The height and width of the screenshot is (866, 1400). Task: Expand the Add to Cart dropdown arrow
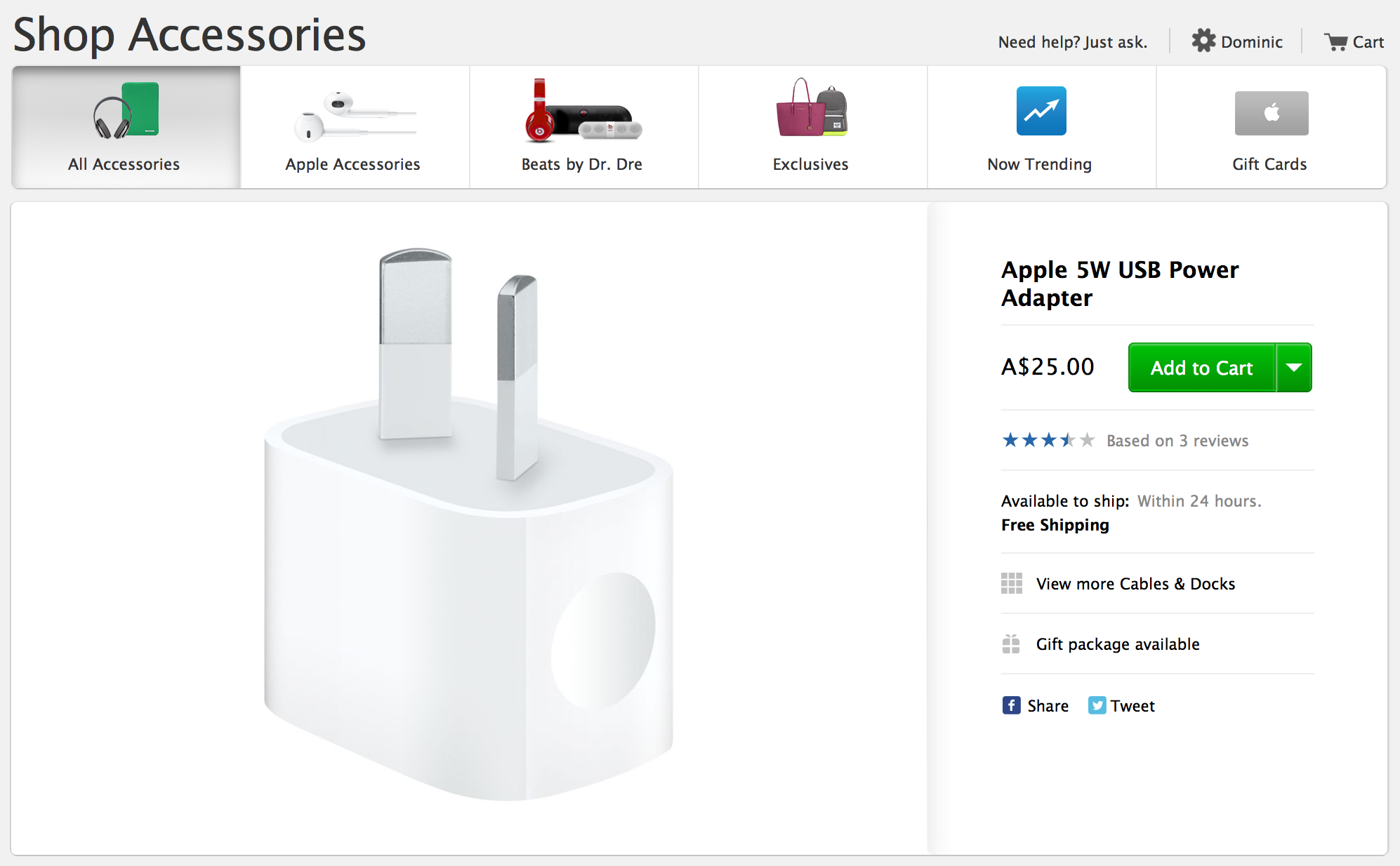[x=1293, y=367]
